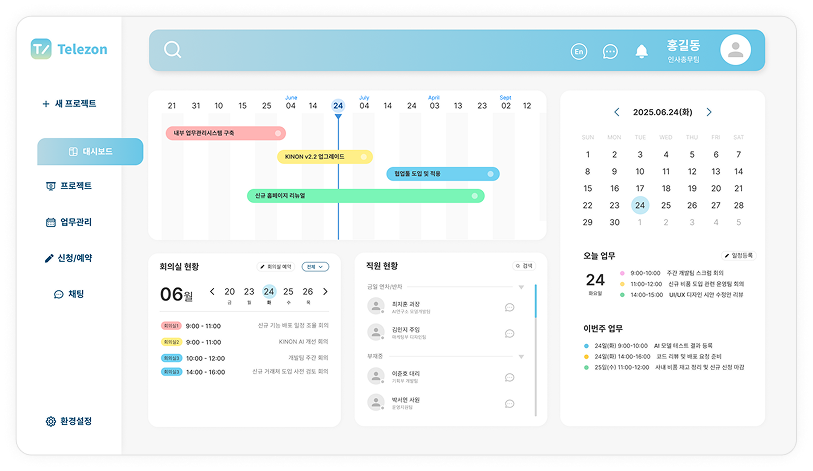Screen dimensions: 813x471
Task: Open 업무관리 in the sidebar
Action: coord(69,222)
